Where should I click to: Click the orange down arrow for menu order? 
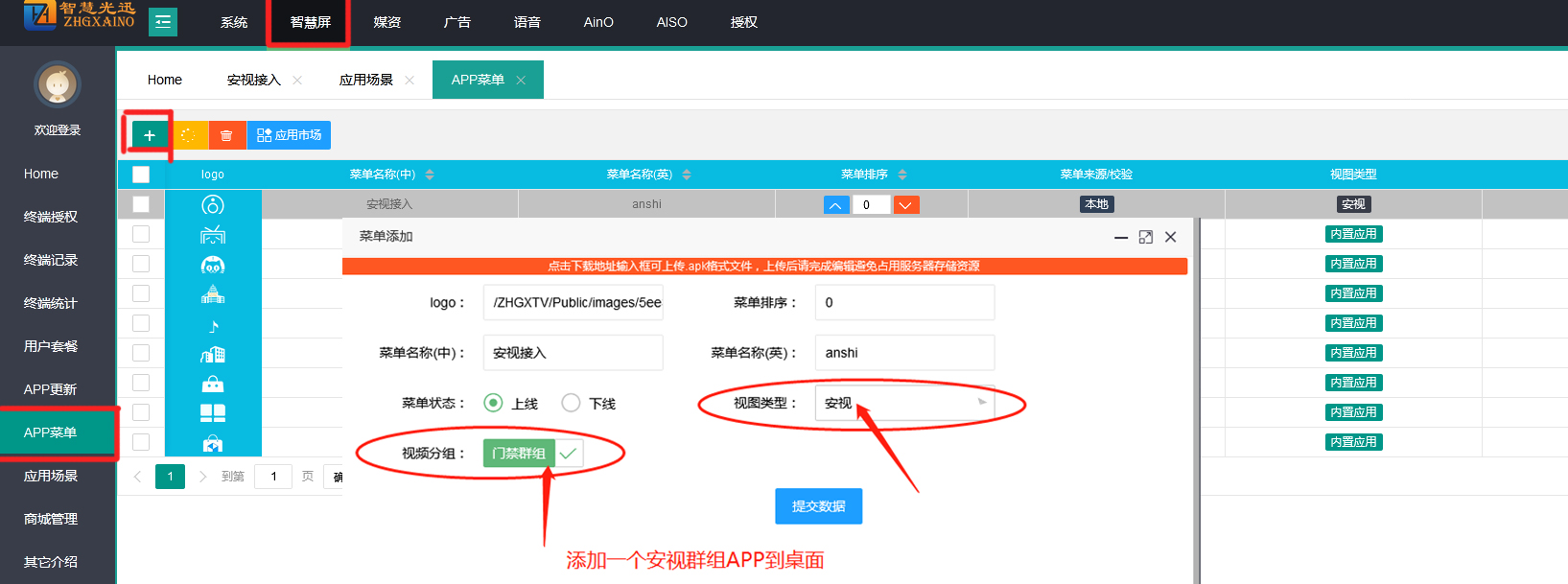tap(905, 204)
